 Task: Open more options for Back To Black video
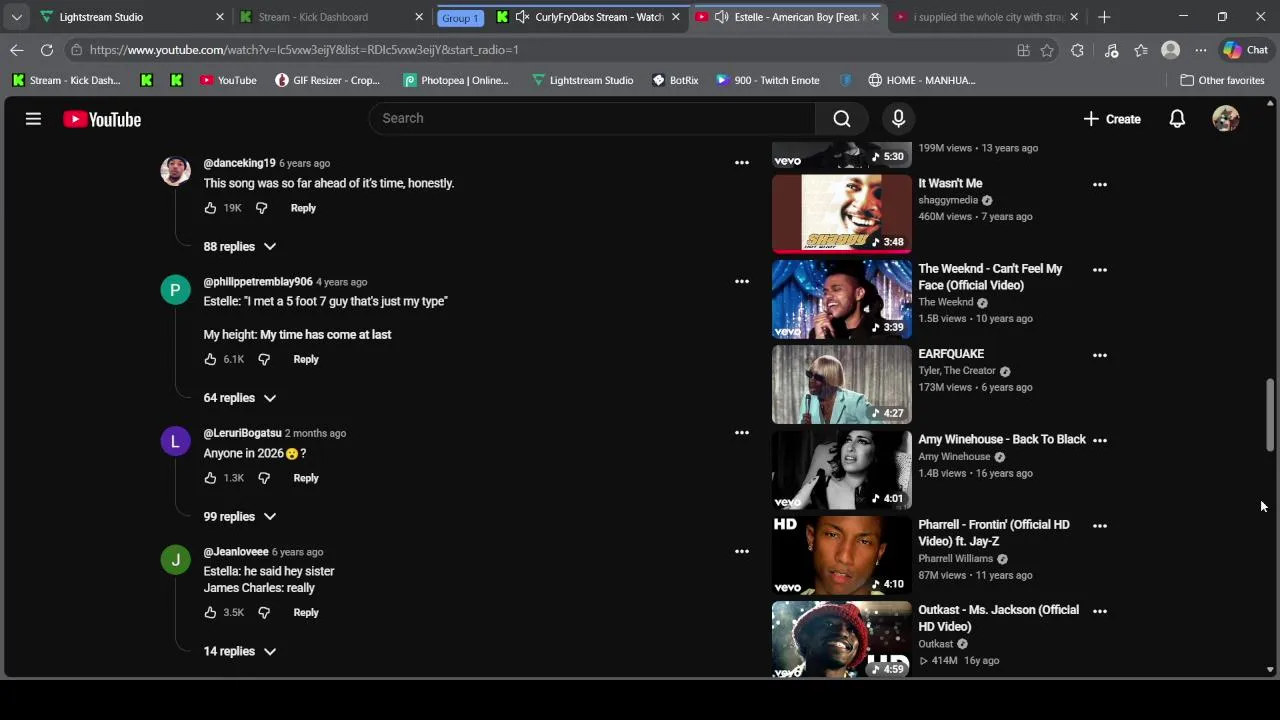[x=1100, y=440]
